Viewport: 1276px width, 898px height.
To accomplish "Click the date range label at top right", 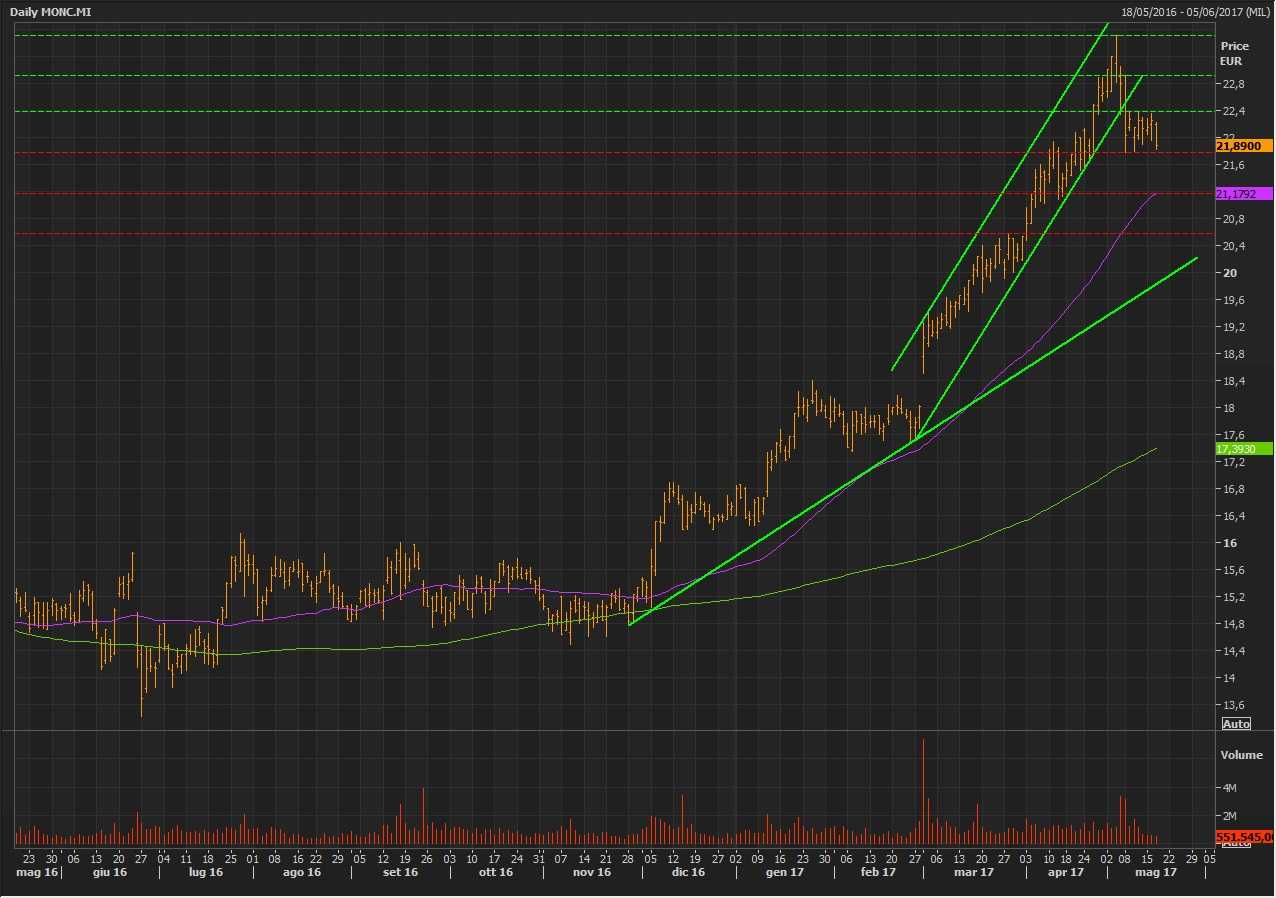I will (x=1196, y=10).
